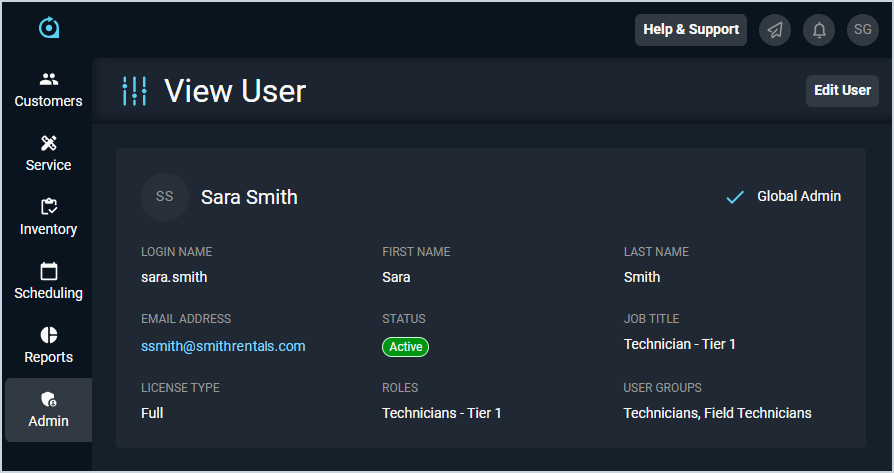Click the Active status badge
The image size is (894, 473).
(x=405, y=347)
